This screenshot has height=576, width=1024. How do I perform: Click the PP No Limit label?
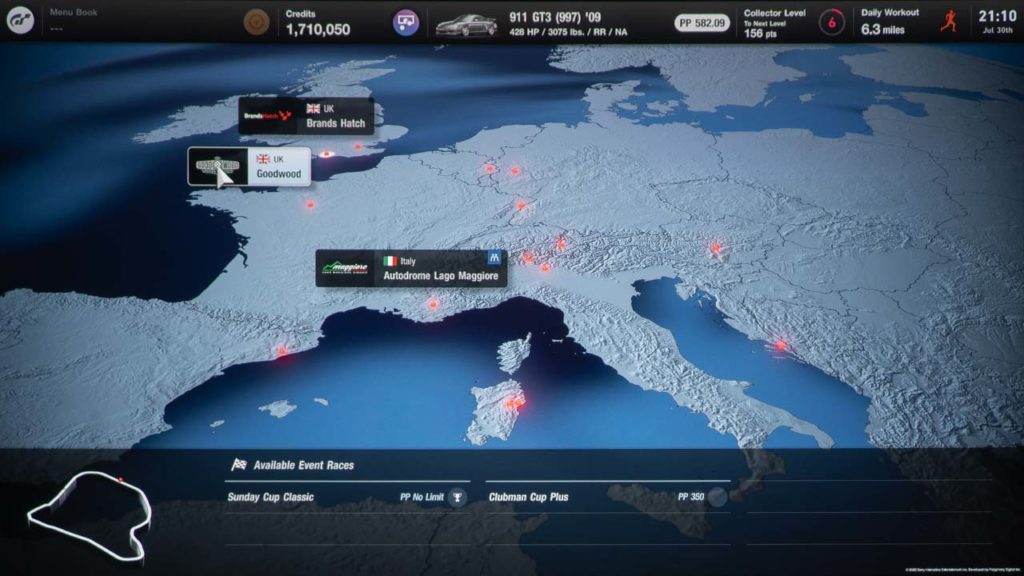(x=422, y=497)
